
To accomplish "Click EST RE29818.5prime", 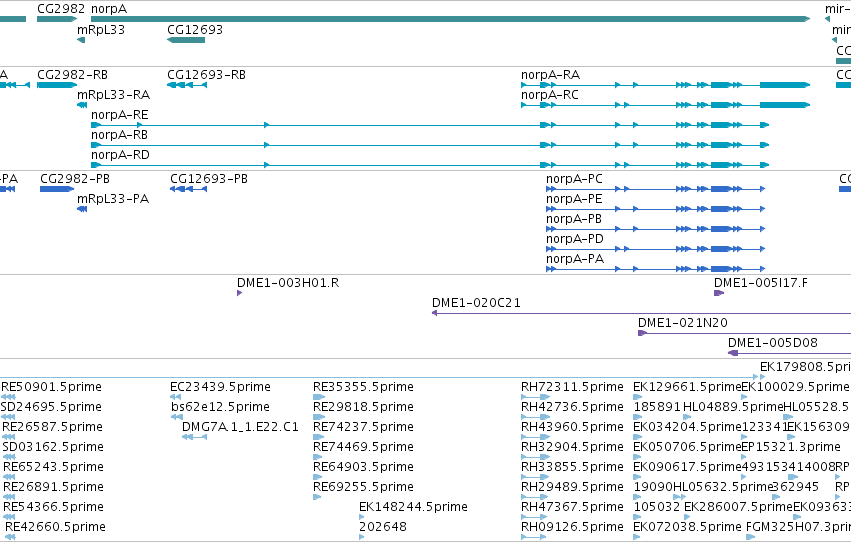I will point(364,407).
